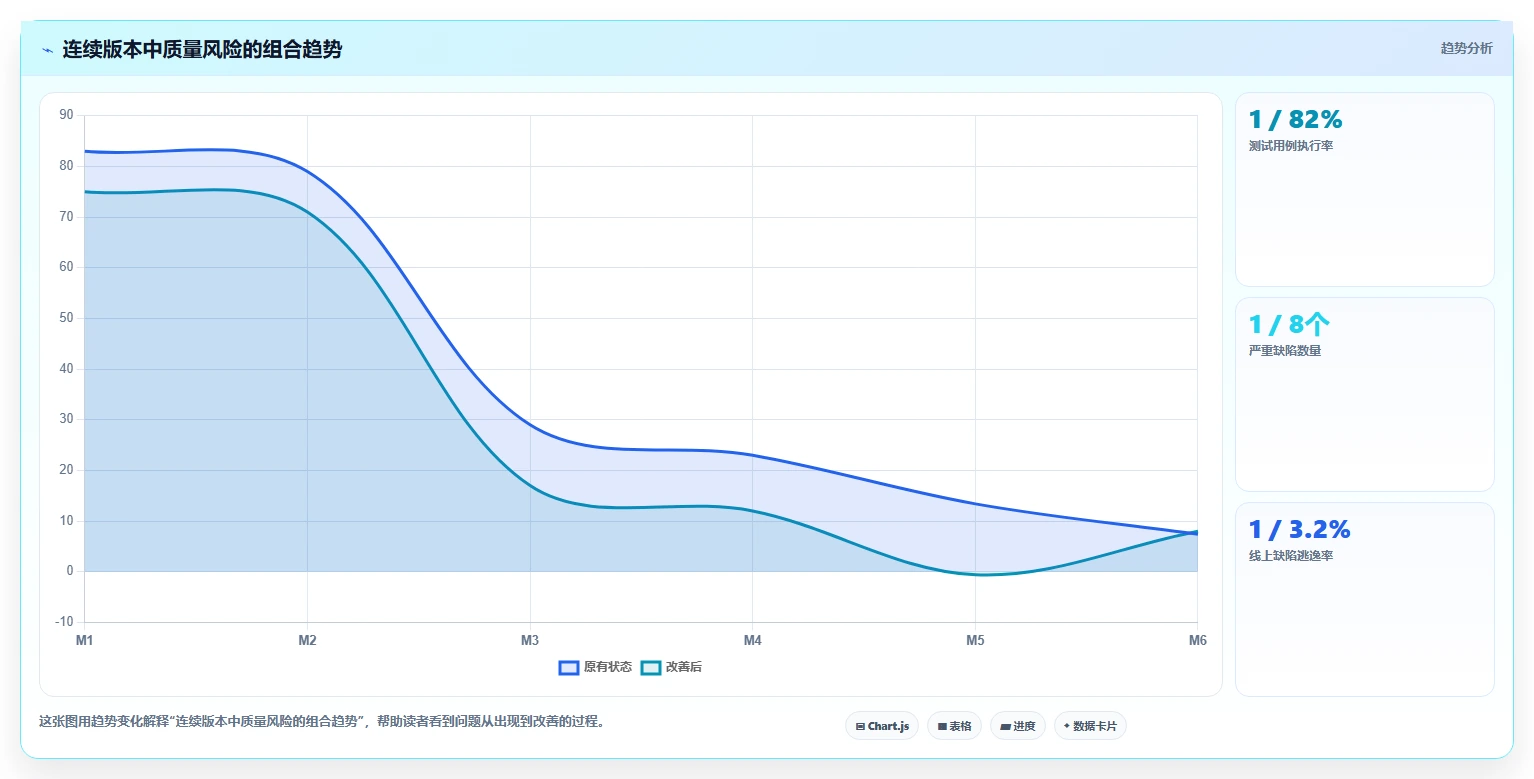Click the icon inside the Chart.js chip
1534x779 pixels.
click(860, 727)
